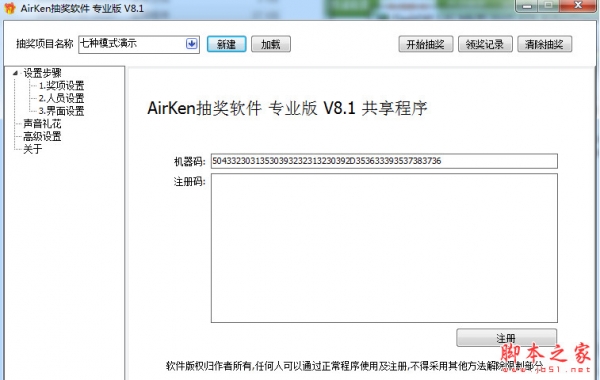Viewport: 600px width, 380px height.
Task: Select the 设置步骤 tree item
Action: [x=42, y=73]
